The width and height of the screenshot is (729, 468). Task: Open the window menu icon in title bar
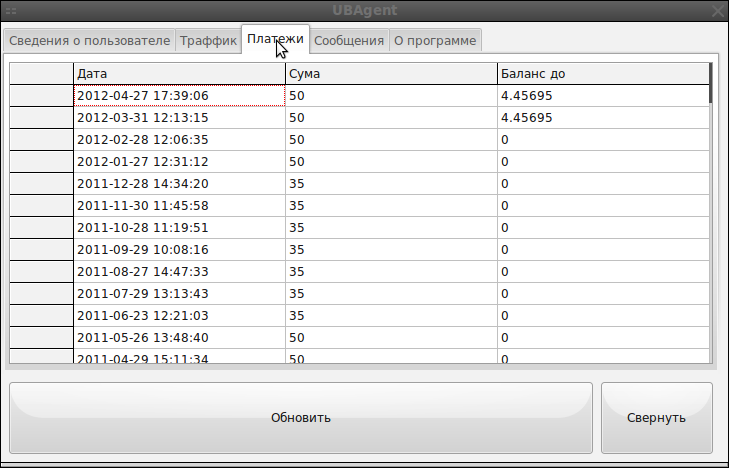[12, 10]
